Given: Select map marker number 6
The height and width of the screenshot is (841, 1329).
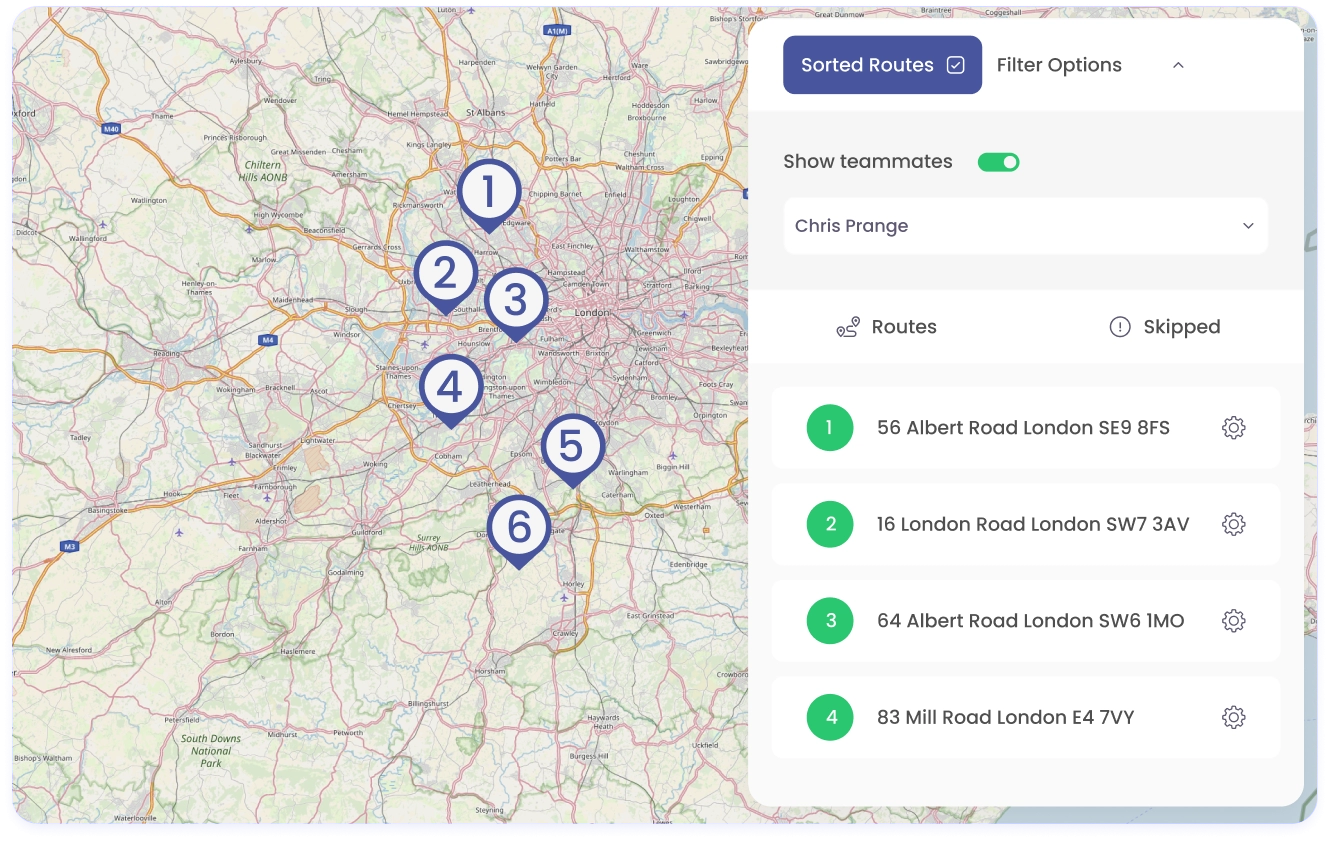Looking at the screenshot, I should (519, 528).
